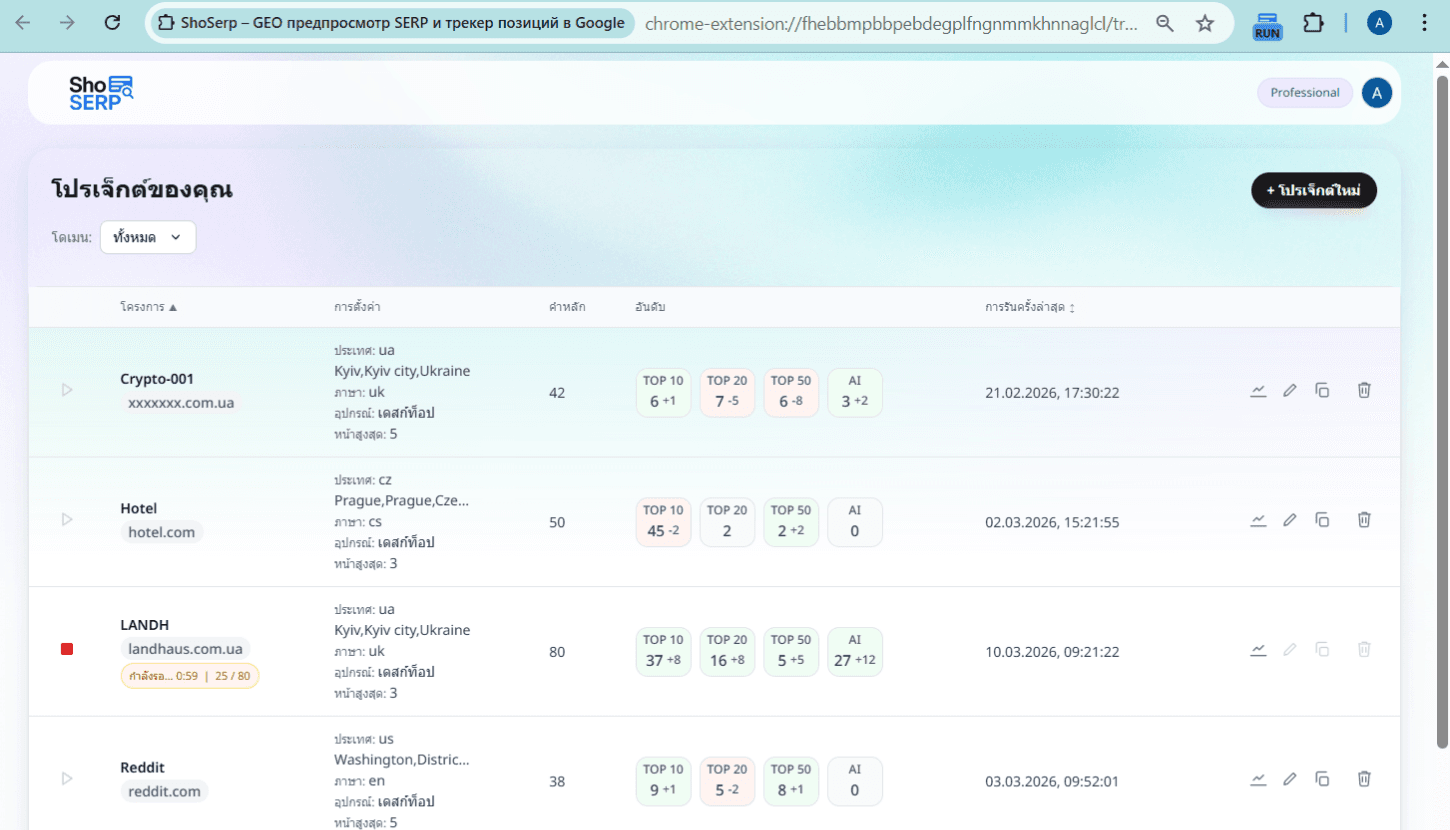
Task: Duplicate the Crypto-001 project
Action: click(1322, 391)
